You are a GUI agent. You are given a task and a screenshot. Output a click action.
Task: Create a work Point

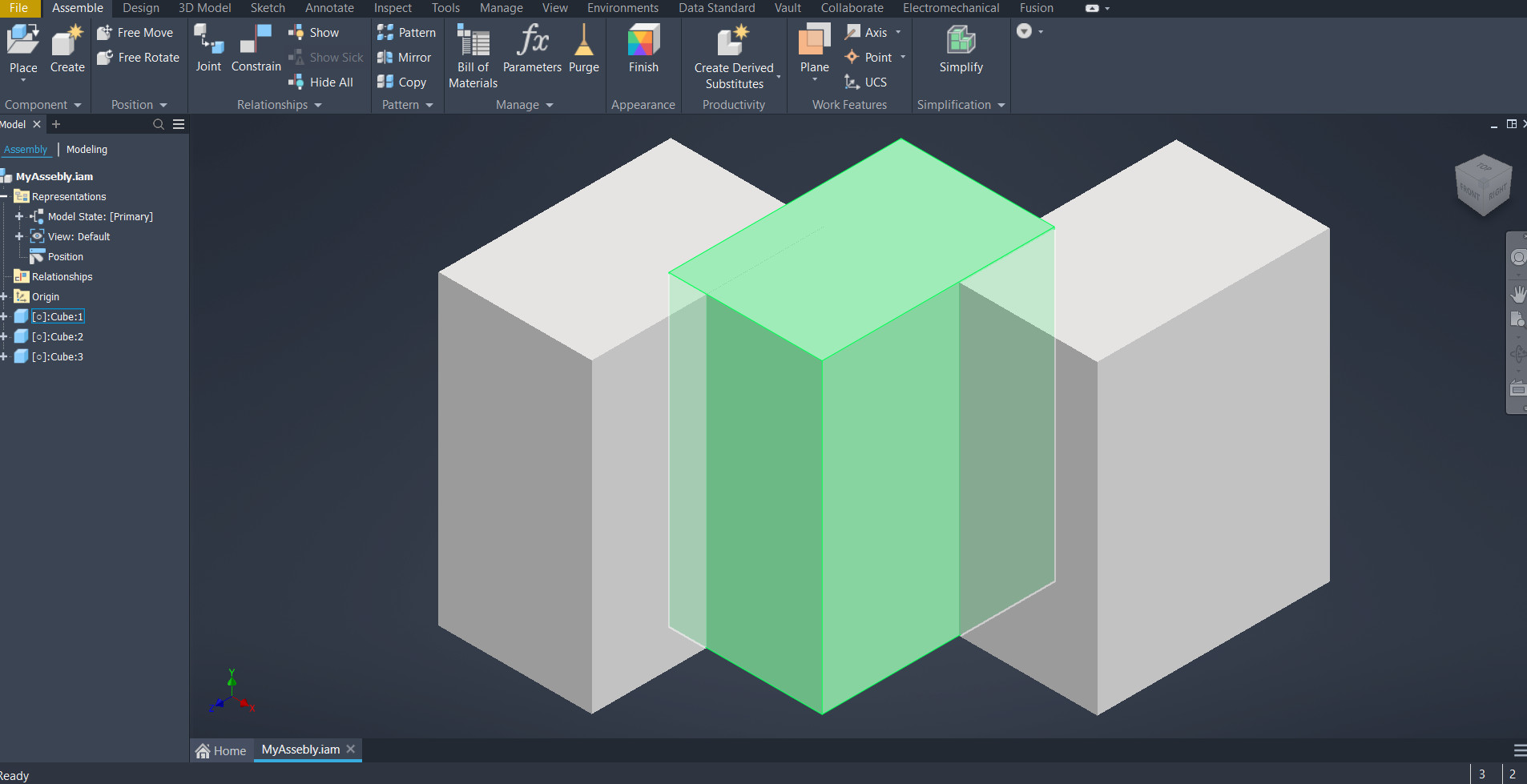pos(869,58)
